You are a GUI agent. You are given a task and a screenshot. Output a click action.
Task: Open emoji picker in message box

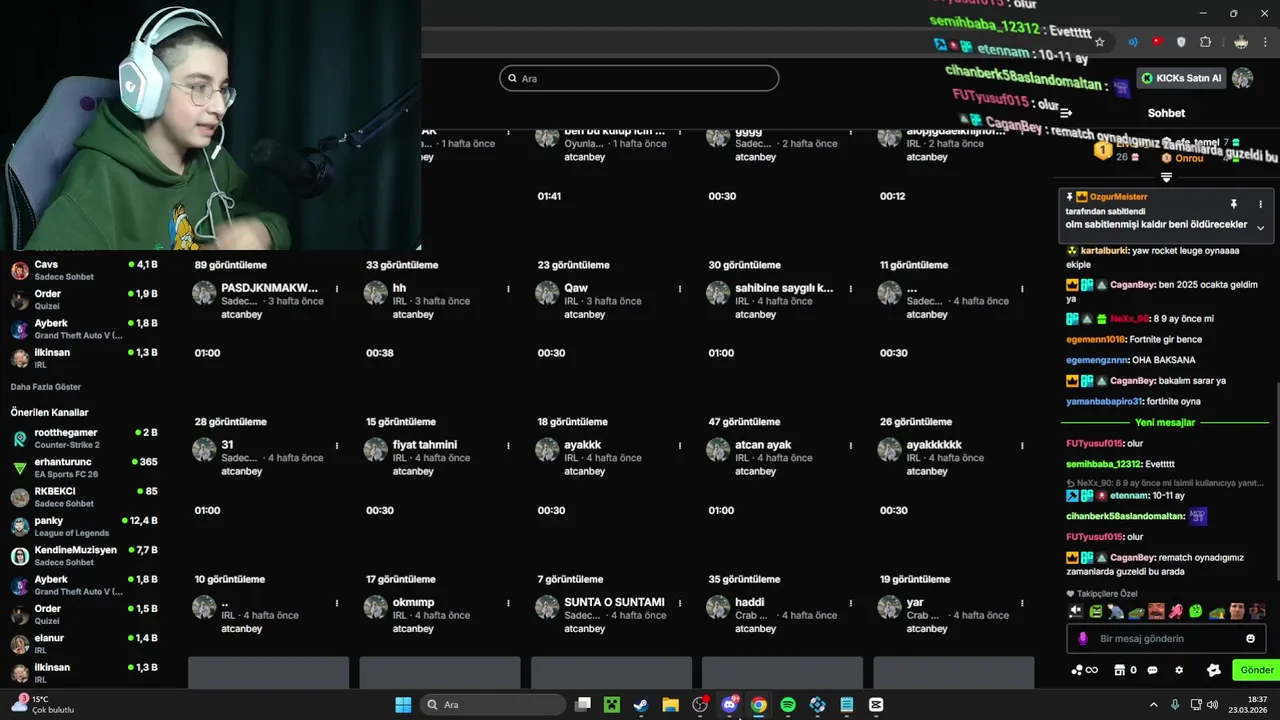pyautogui.click(x=1250, y=638)
